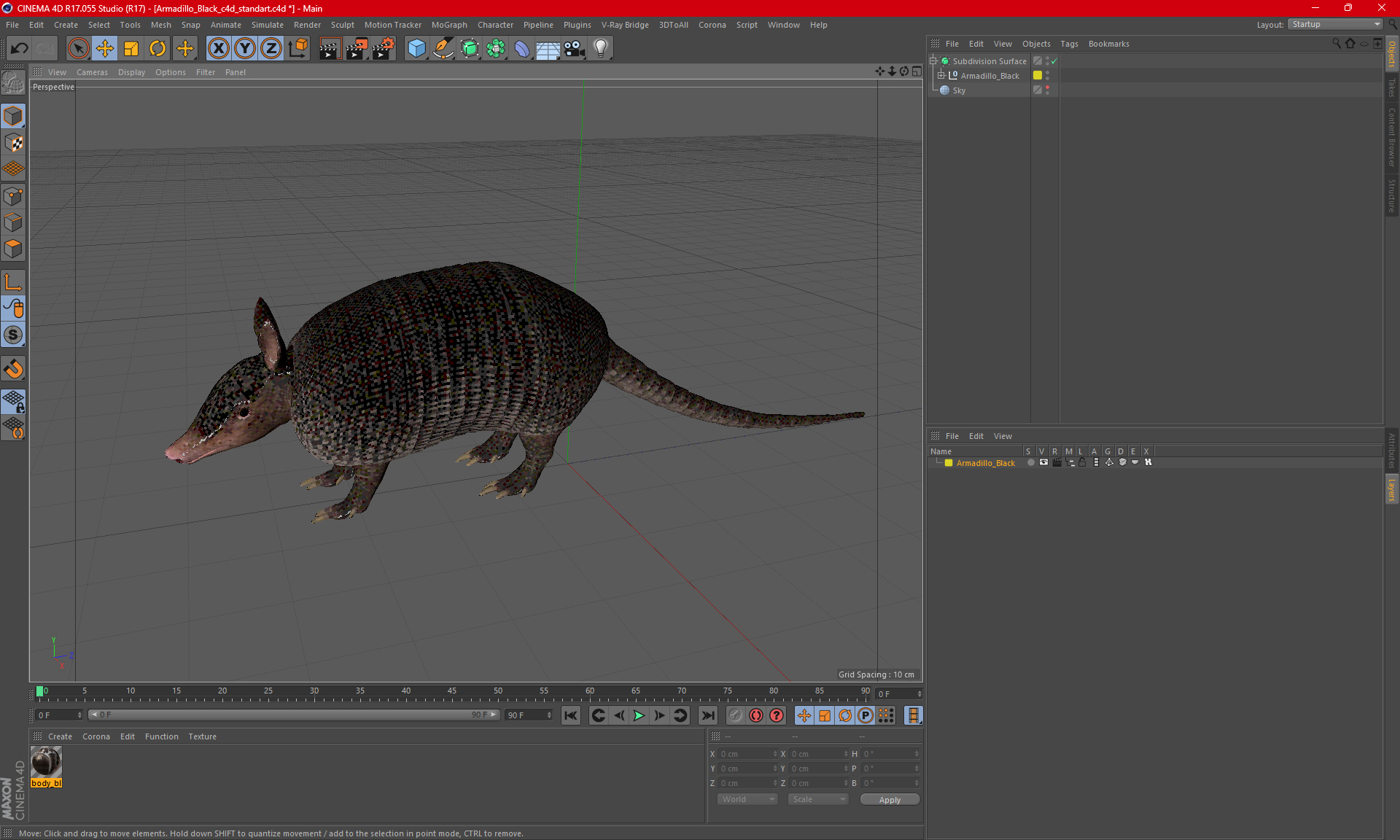Switch to Texture mode icon

coord(13,143)
